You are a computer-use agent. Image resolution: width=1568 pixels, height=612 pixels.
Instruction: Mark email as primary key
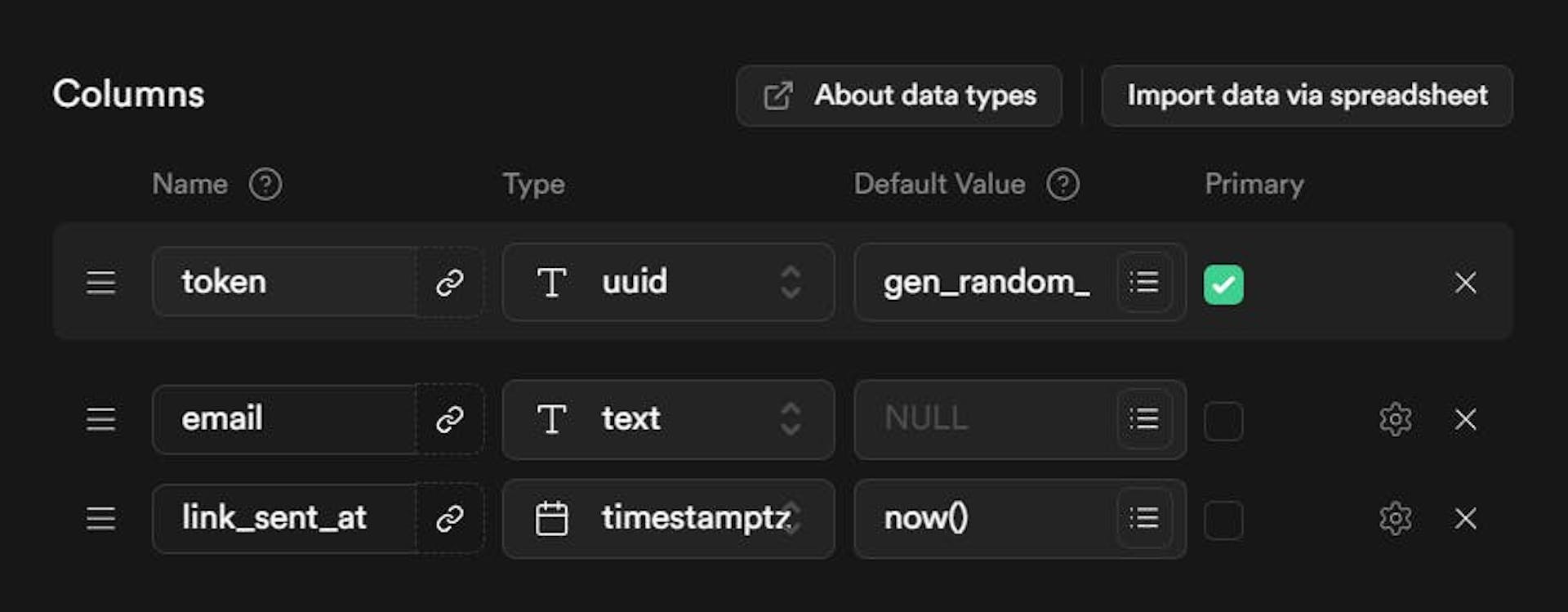coord(1223,421)
